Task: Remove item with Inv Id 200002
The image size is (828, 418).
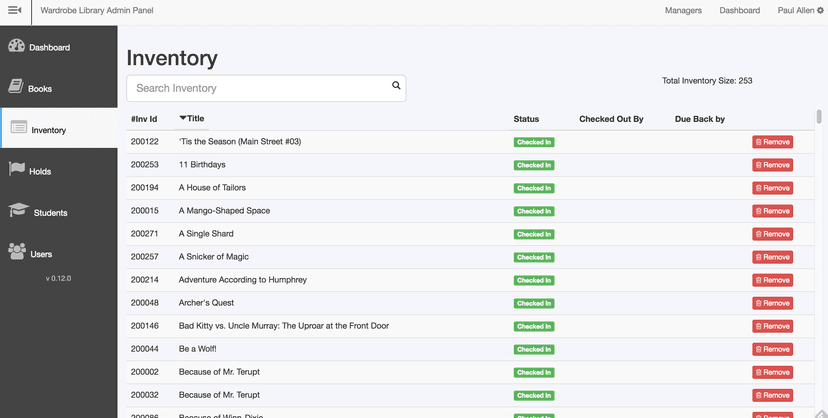Action: pyautogui.click(x=773, y=373)
